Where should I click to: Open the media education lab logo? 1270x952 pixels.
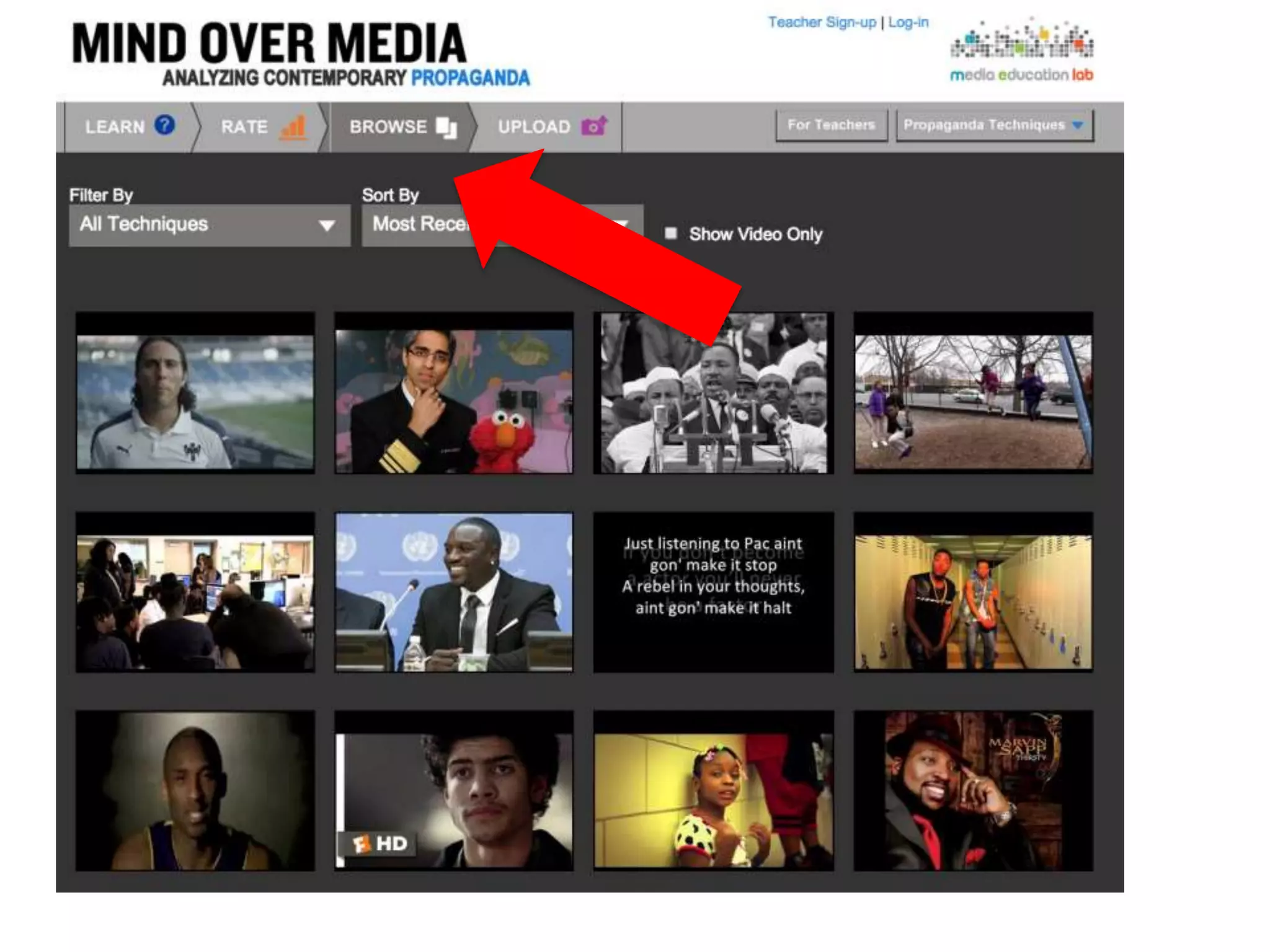coord(1021,51)
